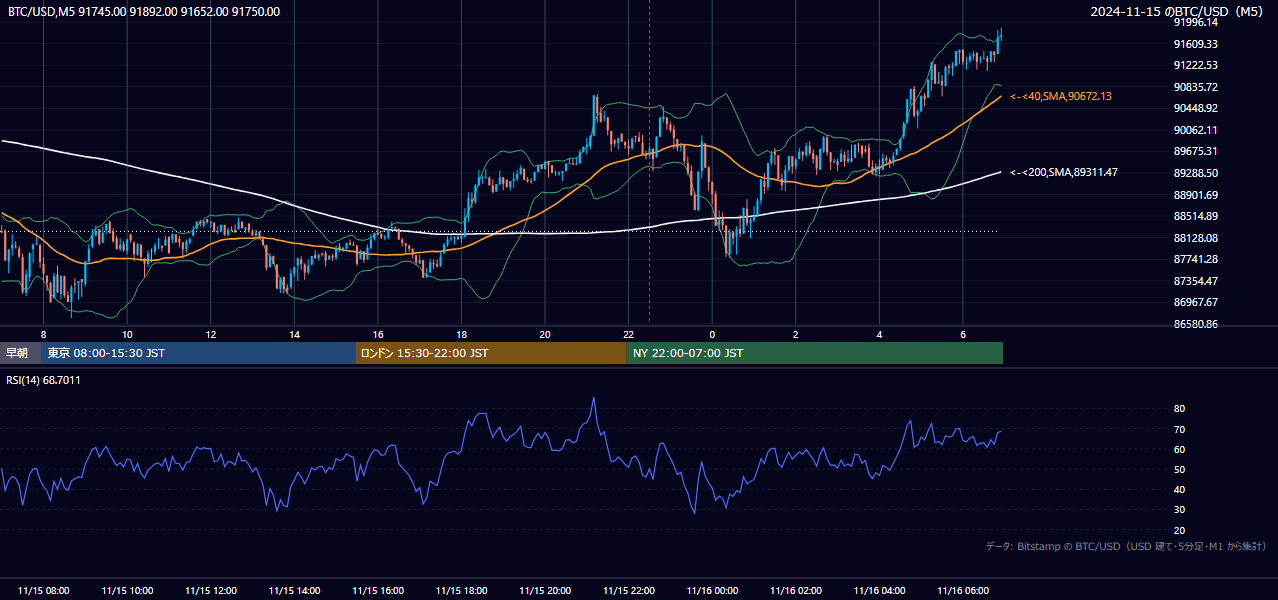The image size is (1278, 600).
Task: Click hour label 16 under the price chart
Action: pos(378,334)
